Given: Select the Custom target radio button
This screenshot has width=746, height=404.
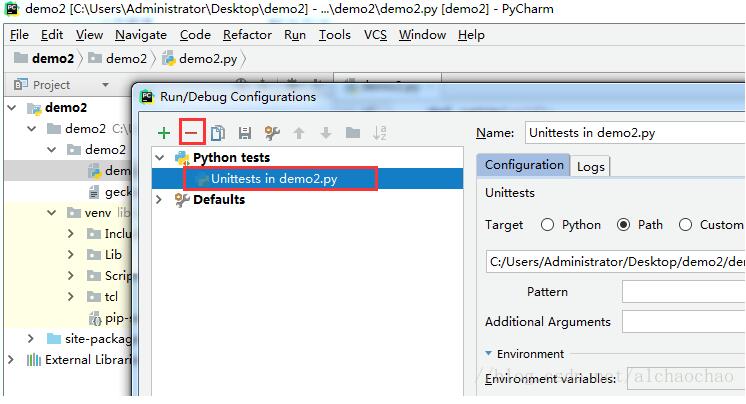Looking at the screenshot, I should point(685,225).
